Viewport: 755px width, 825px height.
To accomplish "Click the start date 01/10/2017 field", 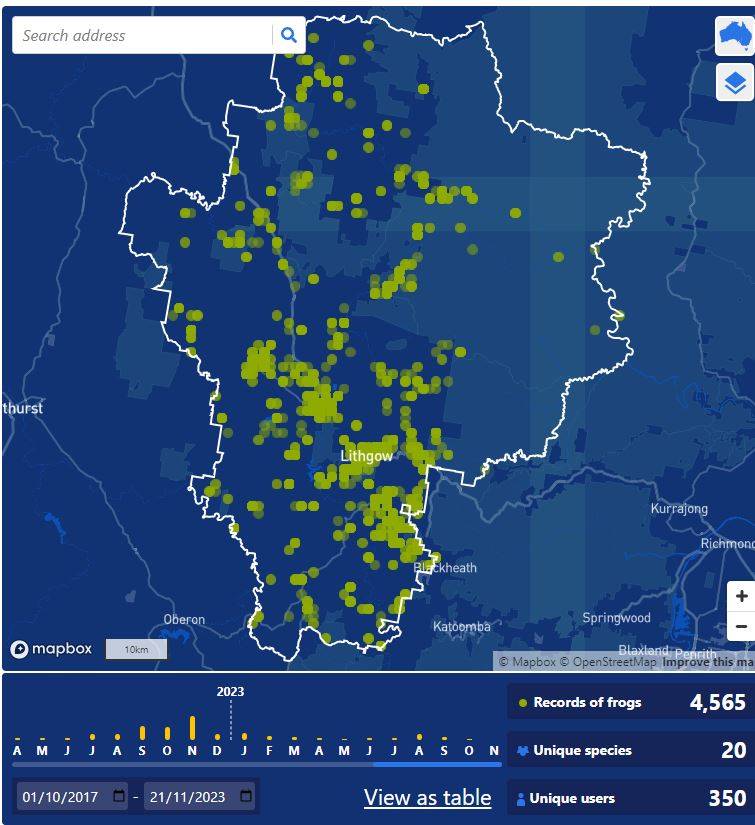I will pyautogui.click(x=73, y=797).
